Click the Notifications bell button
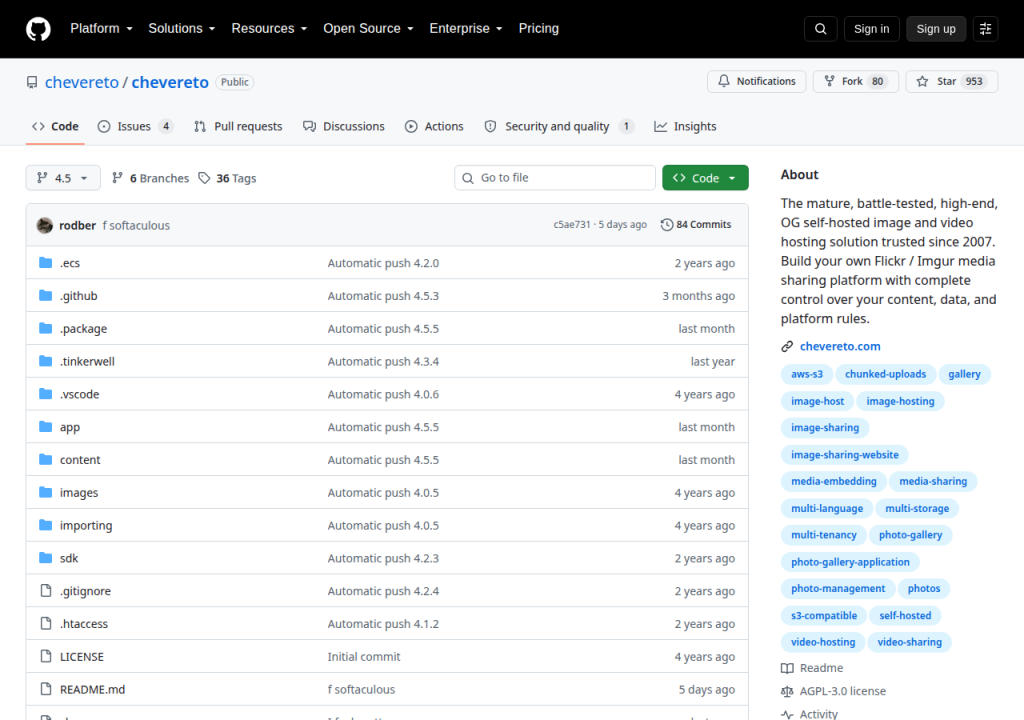1024x720 pixels. 757,81
